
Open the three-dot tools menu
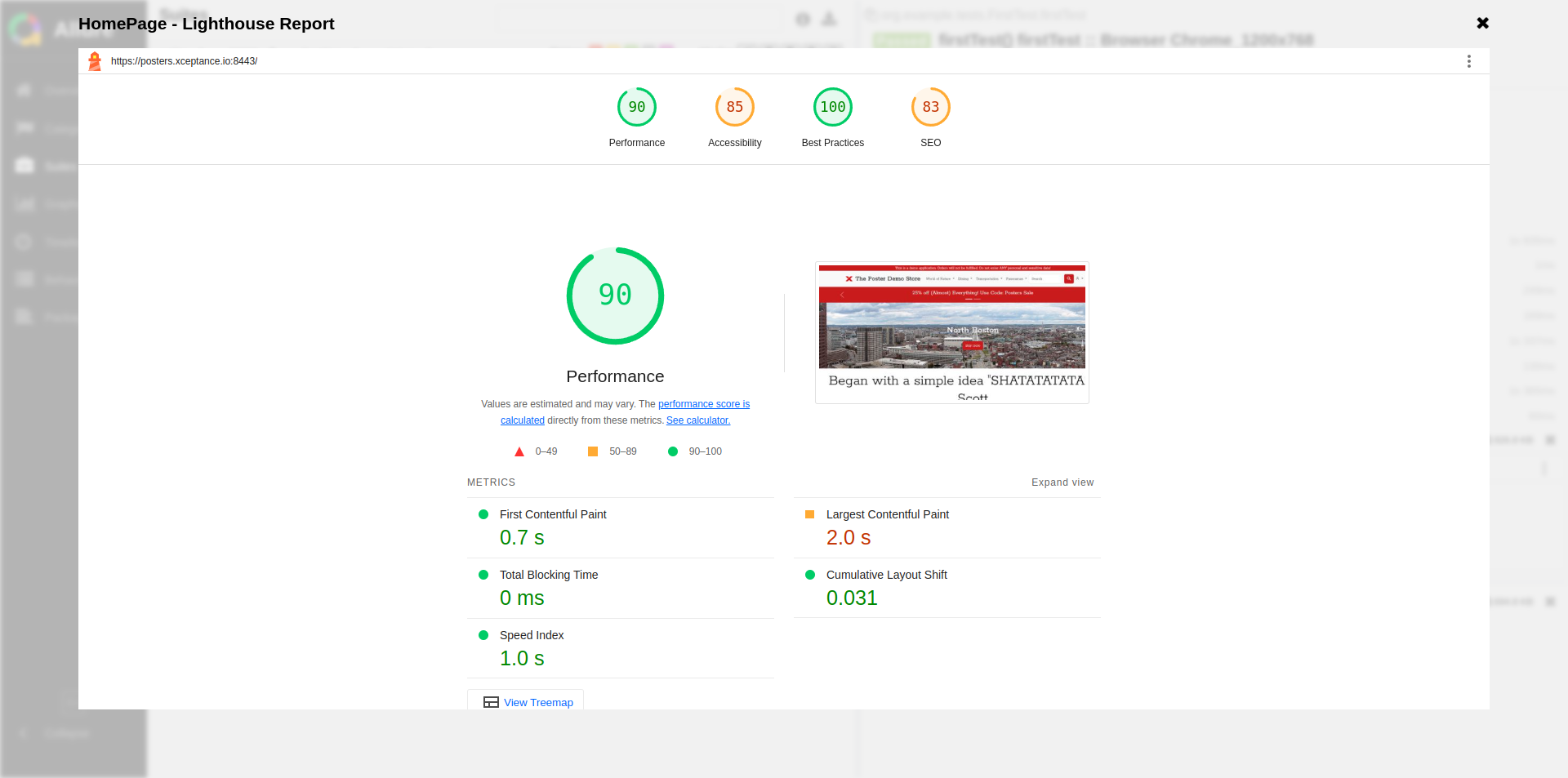(1468, 61)
